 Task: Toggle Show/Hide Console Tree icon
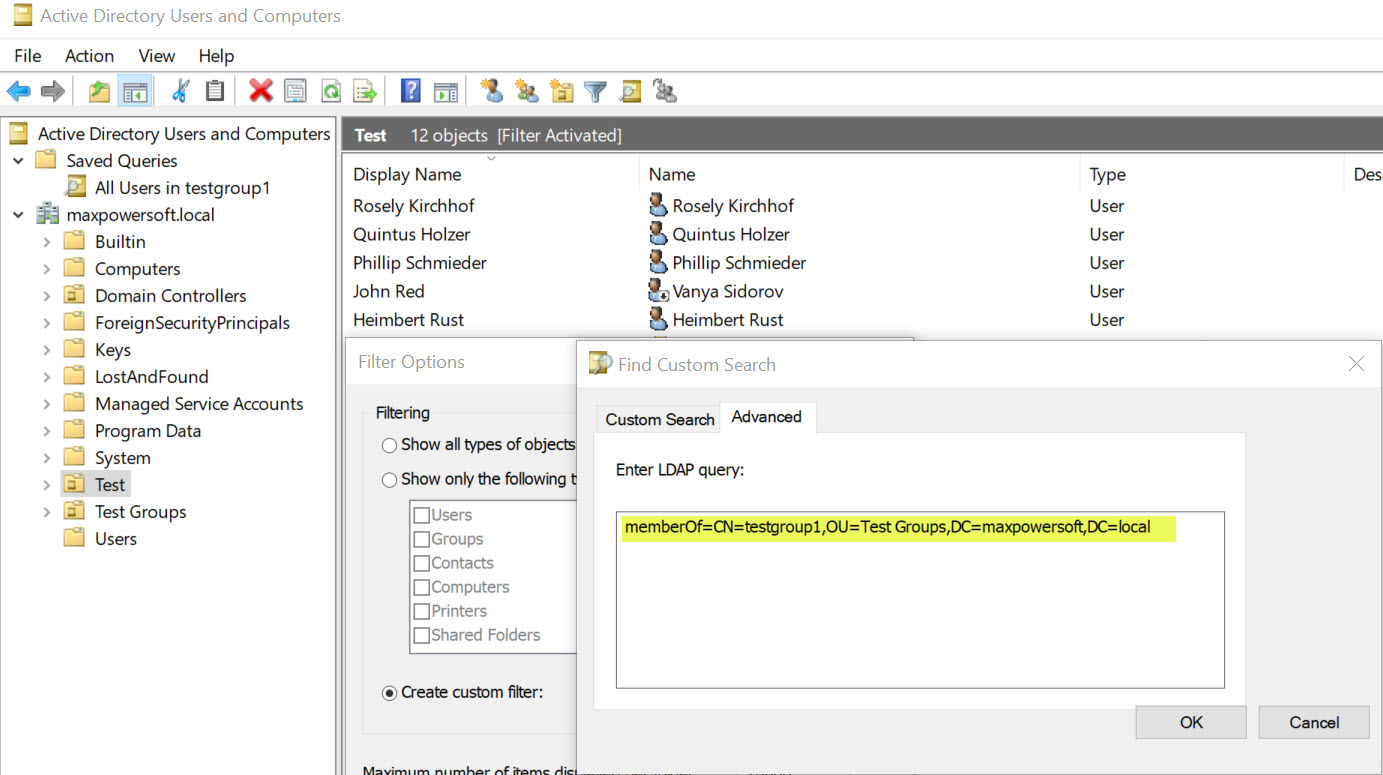coord(134,92)
